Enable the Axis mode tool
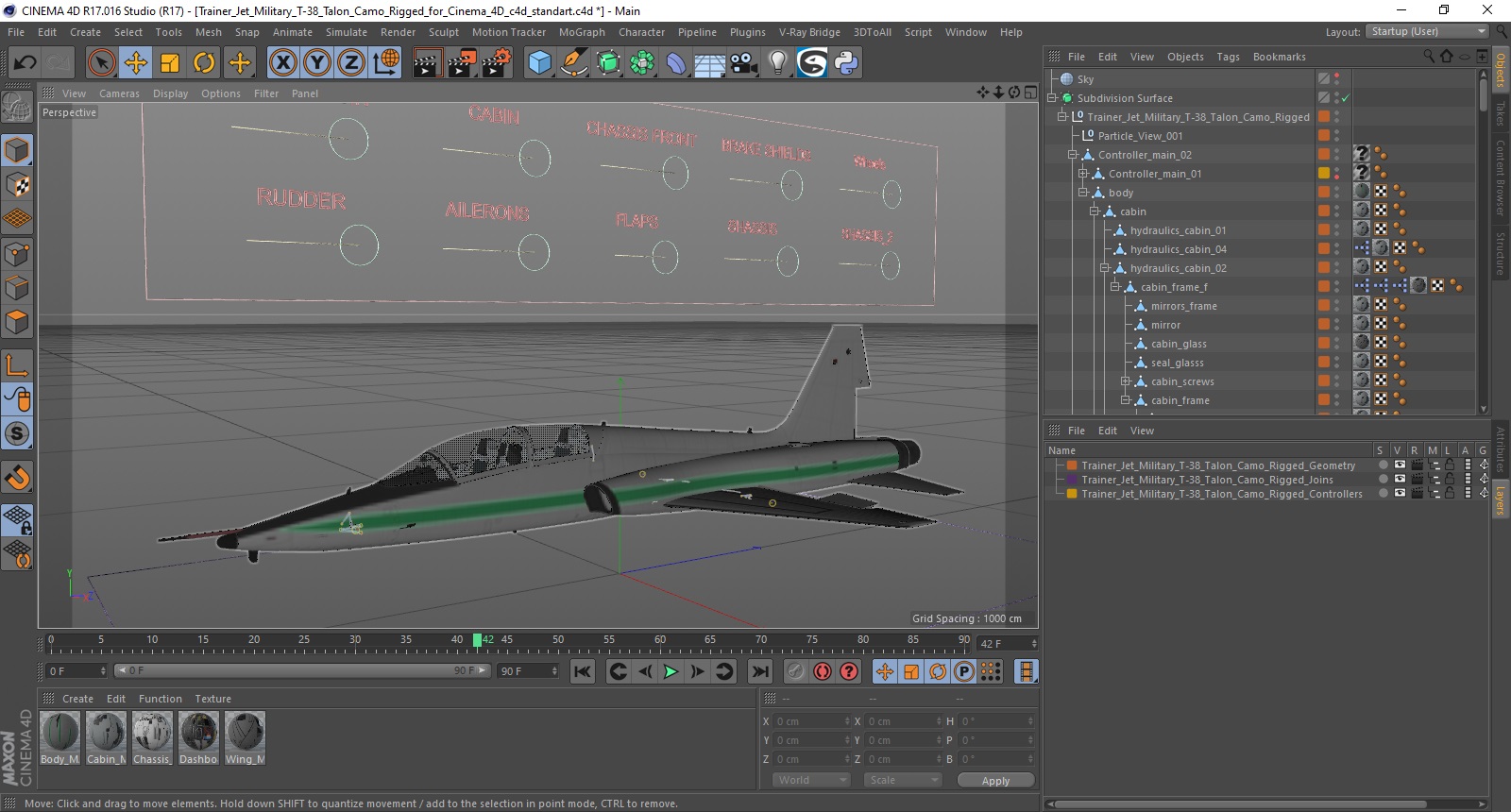Viewport: 1511px width, 812px height. [x=17, y=365]
